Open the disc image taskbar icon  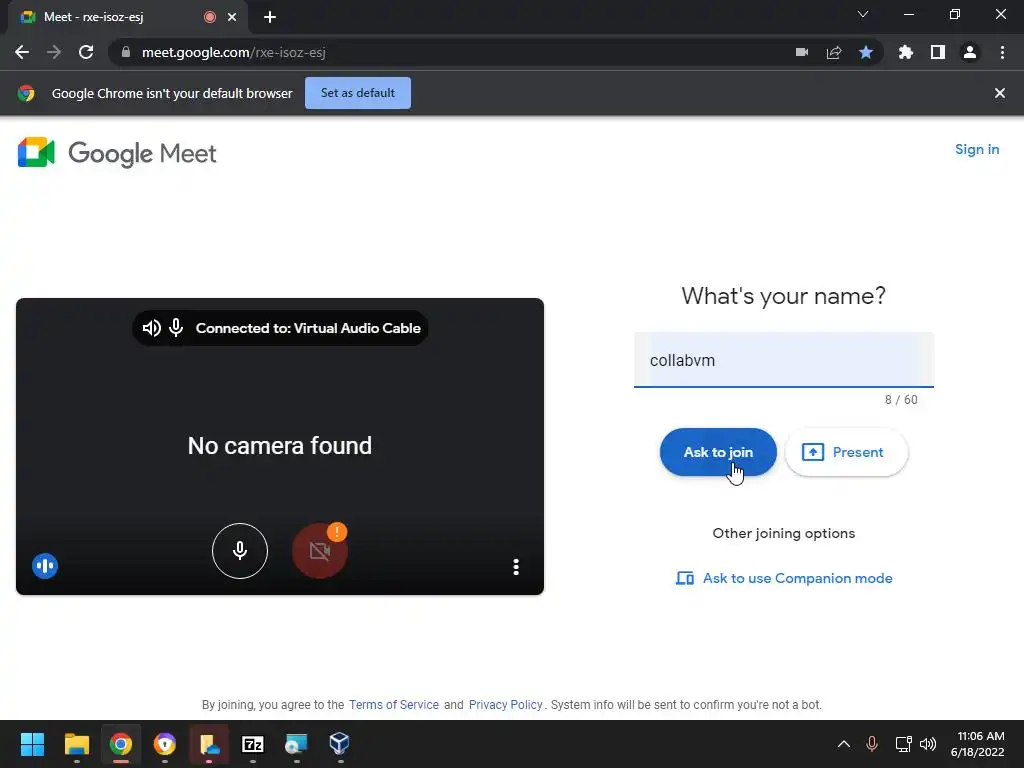[296, 744]
